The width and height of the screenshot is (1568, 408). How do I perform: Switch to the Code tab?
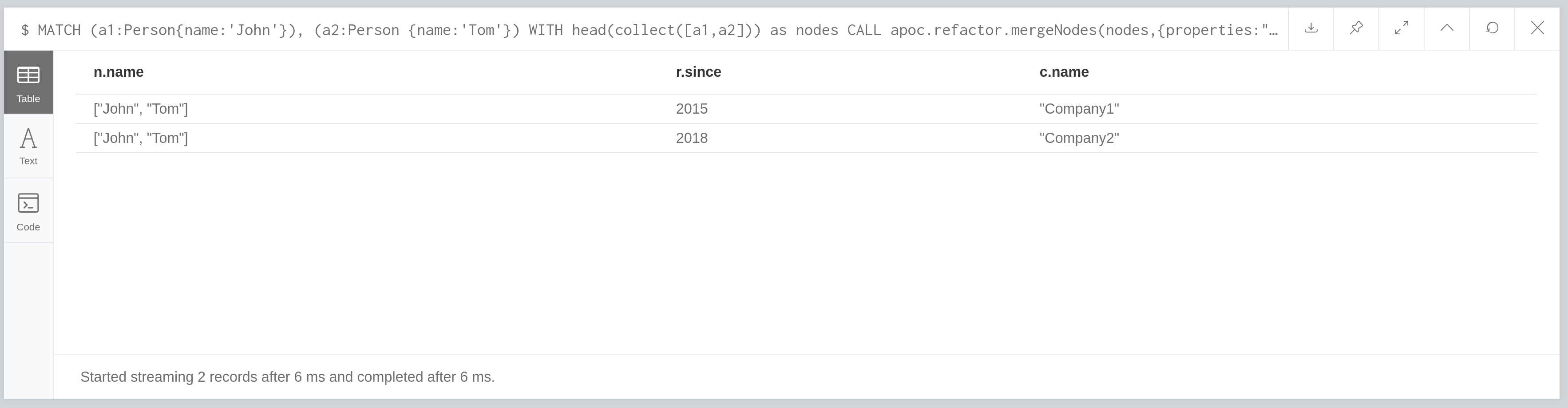tap(28, 211)
